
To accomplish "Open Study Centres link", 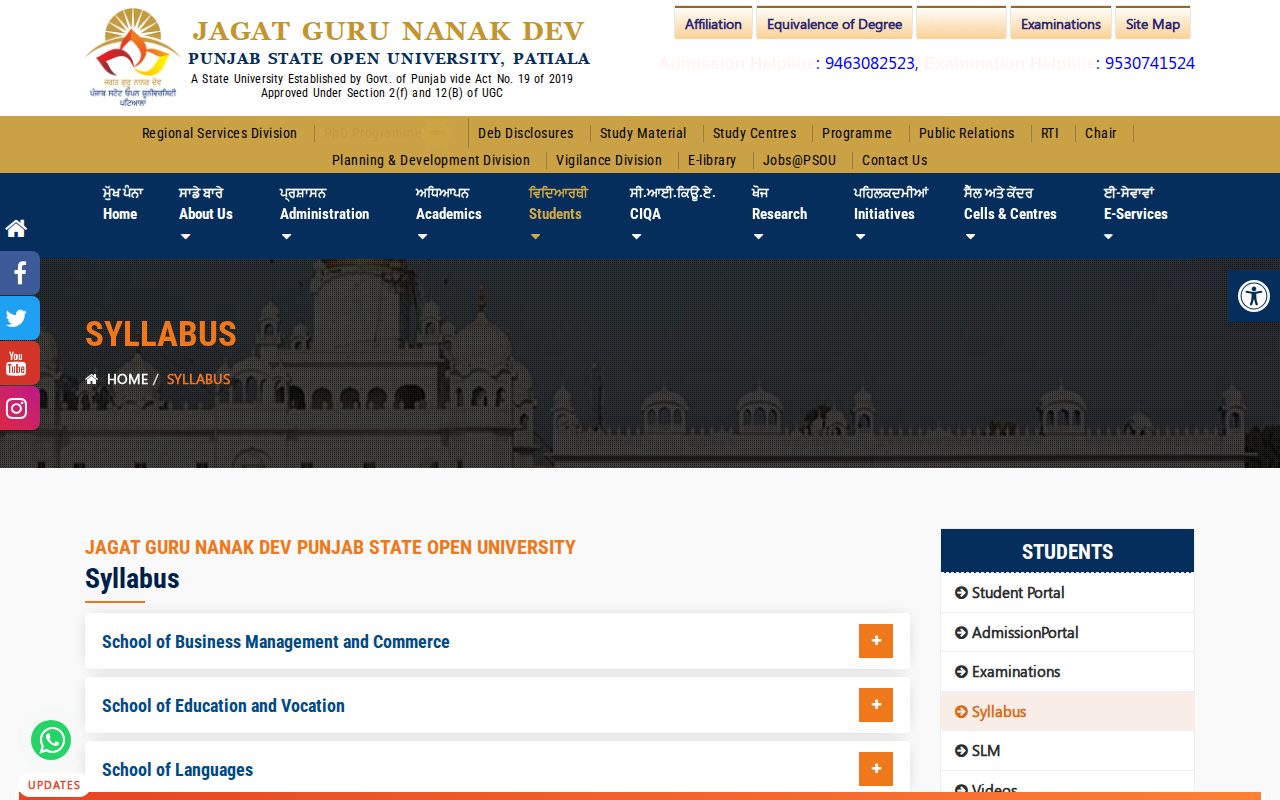I will click(755, 133).
